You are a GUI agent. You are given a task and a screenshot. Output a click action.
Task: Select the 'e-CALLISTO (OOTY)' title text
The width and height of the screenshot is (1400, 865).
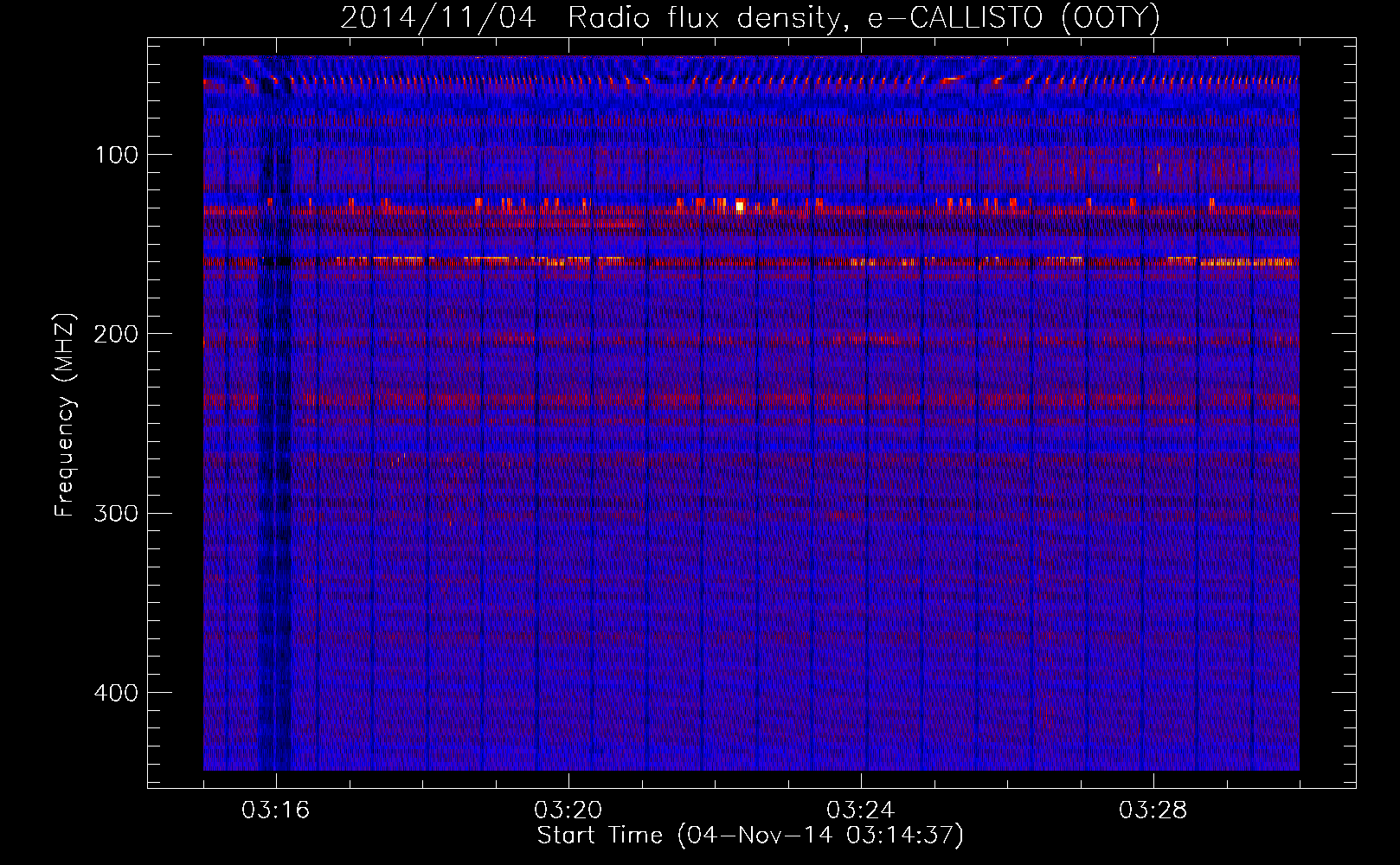coord(1014,18)
